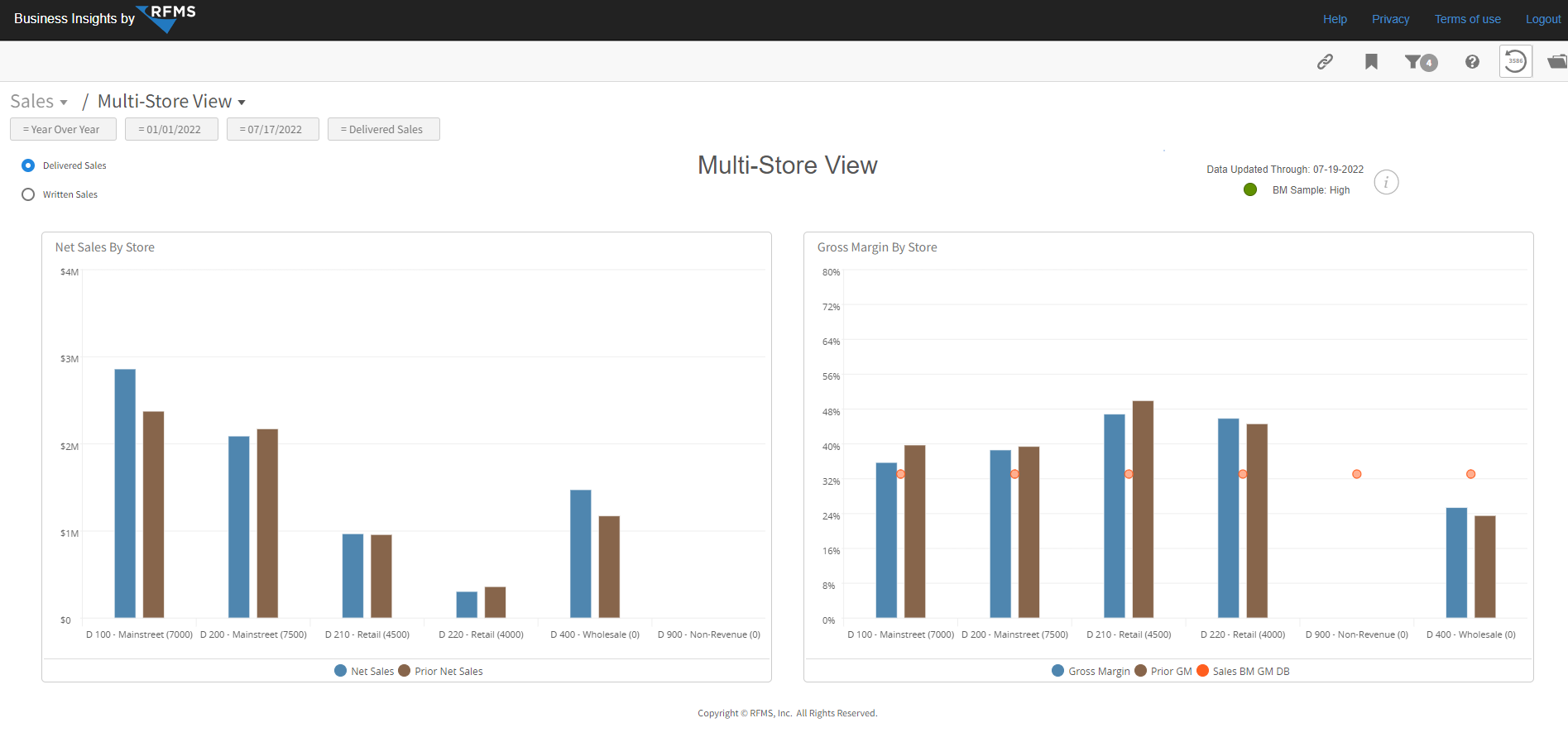Expand the Sales dropdown
Screen dimensions: 1568x742
point(39,102)
